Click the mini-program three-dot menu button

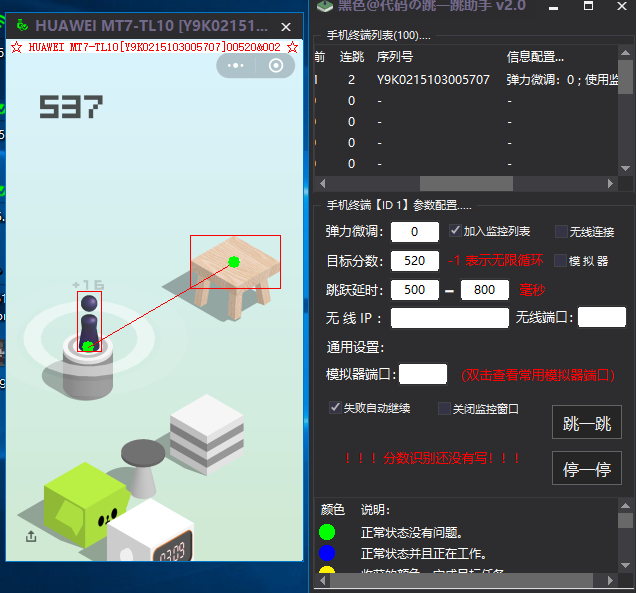coord(236,66)
